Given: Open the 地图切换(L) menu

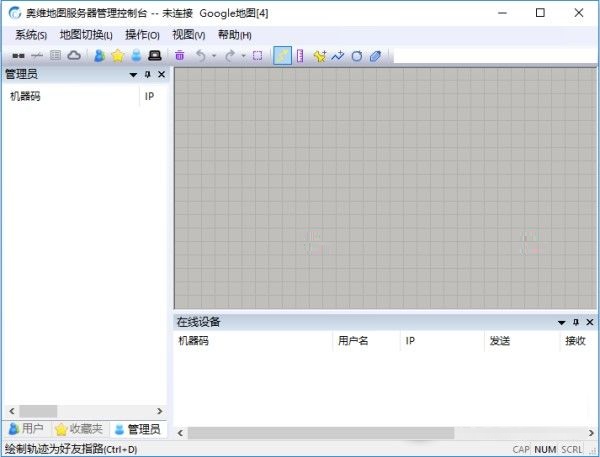Looking at the screenshot, I should [x=86, y=35].
